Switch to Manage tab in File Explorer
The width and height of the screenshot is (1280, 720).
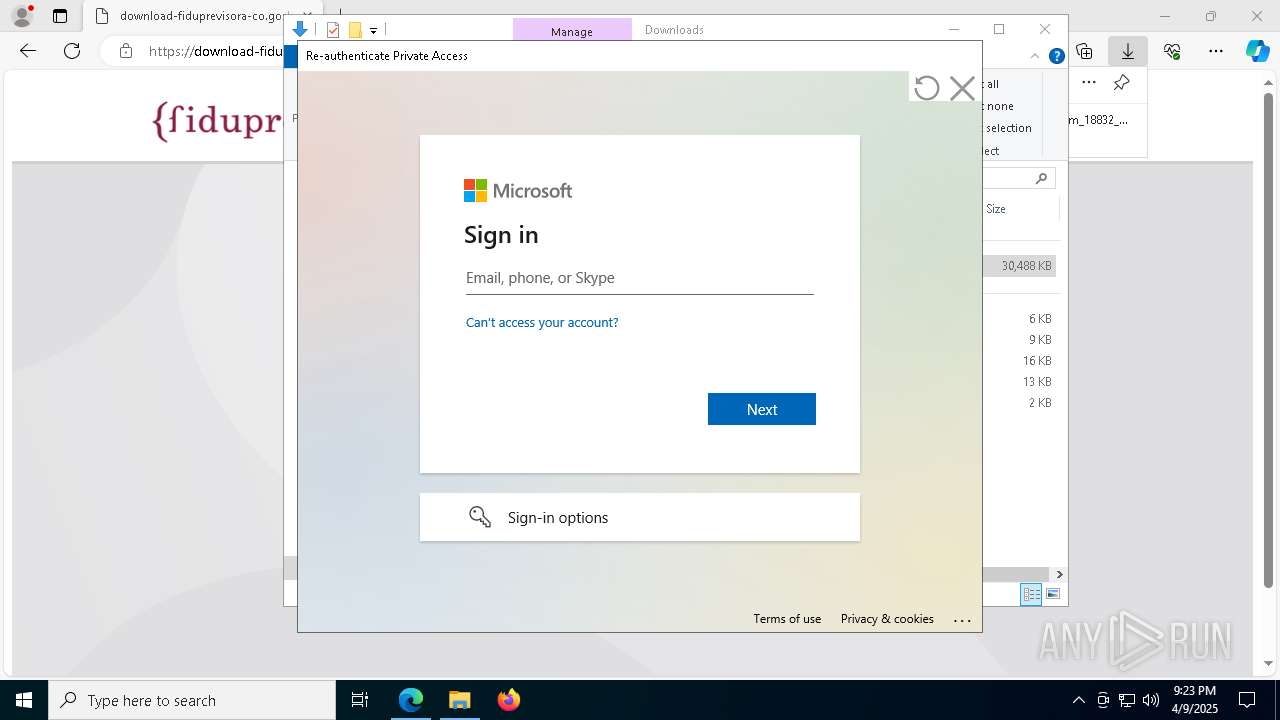(x=572, y=31)
